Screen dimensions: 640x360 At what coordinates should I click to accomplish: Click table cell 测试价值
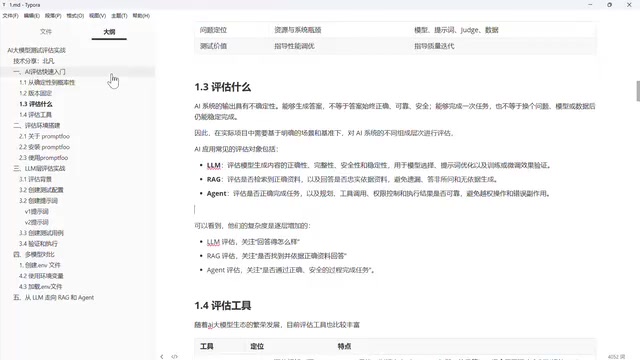pos(213,46)
